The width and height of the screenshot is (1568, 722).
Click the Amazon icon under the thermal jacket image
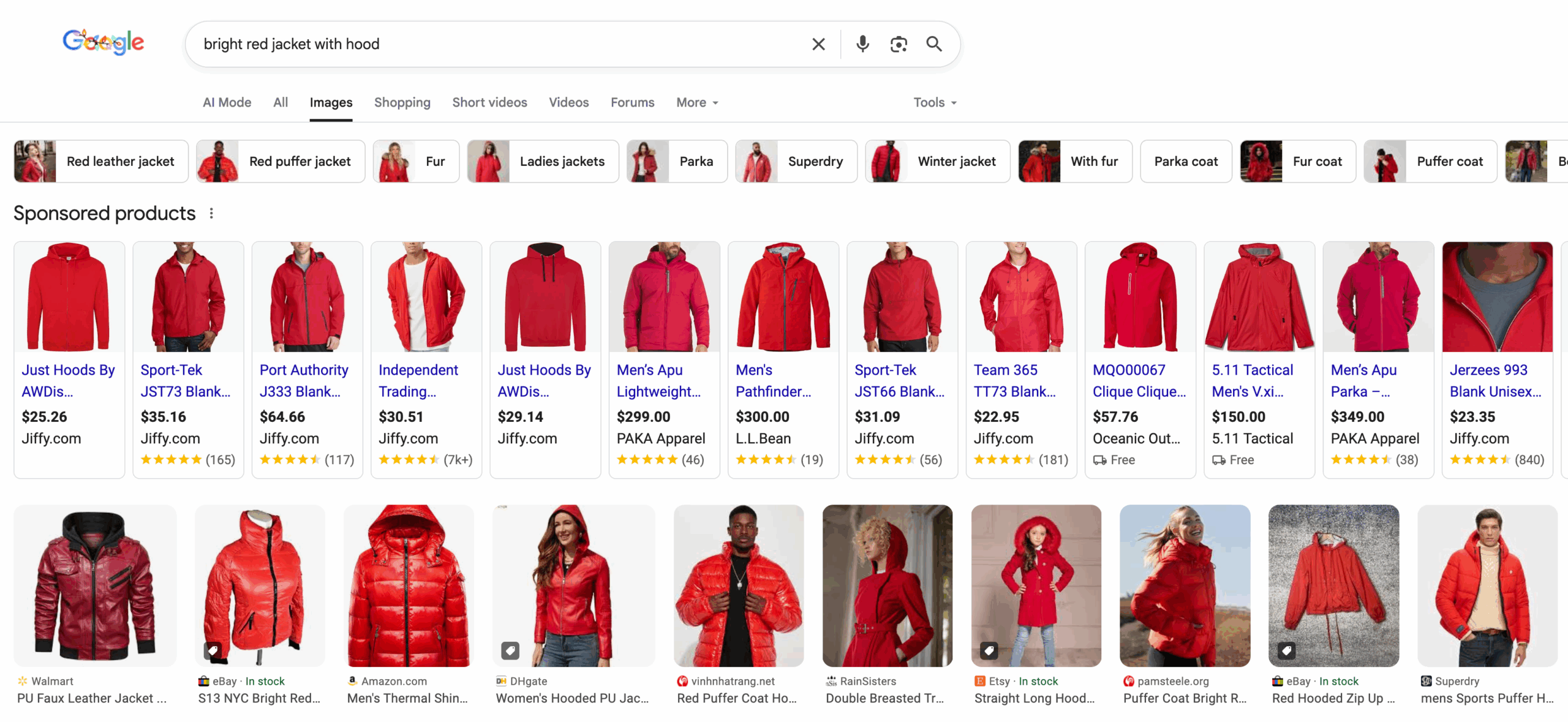(x=353, y=680)
